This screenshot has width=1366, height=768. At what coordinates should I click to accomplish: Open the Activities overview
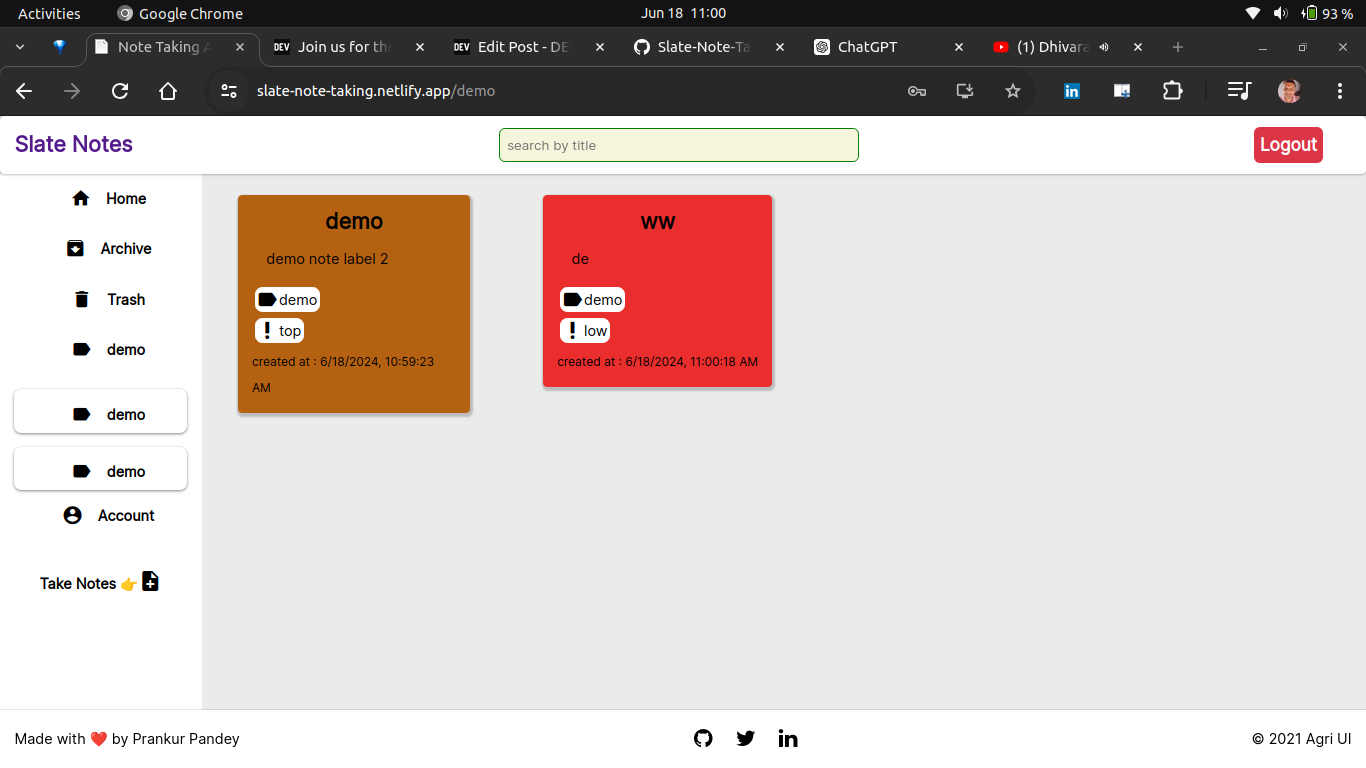tap(49, 13)
